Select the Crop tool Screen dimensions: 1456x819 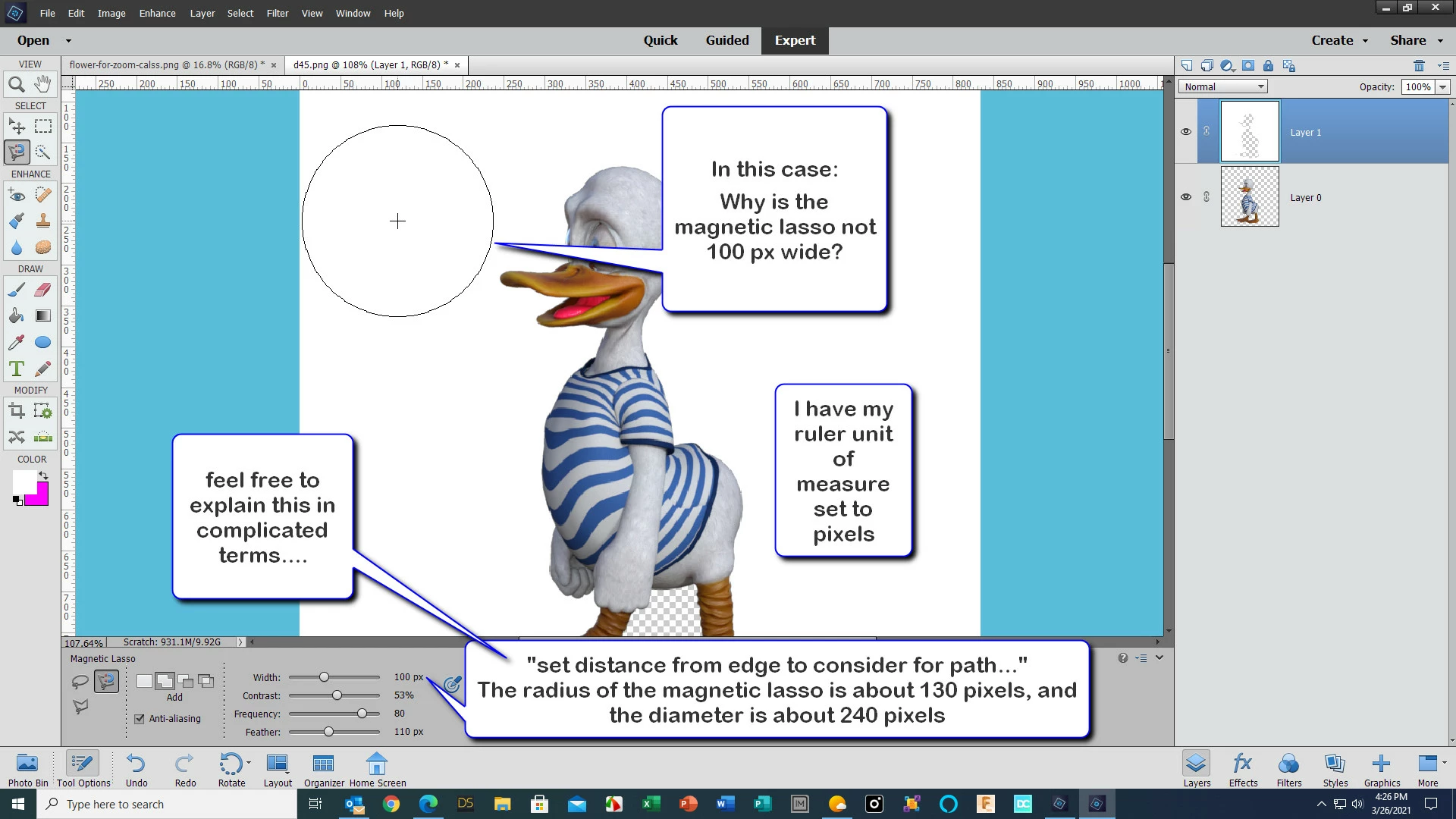coord(16,411)
